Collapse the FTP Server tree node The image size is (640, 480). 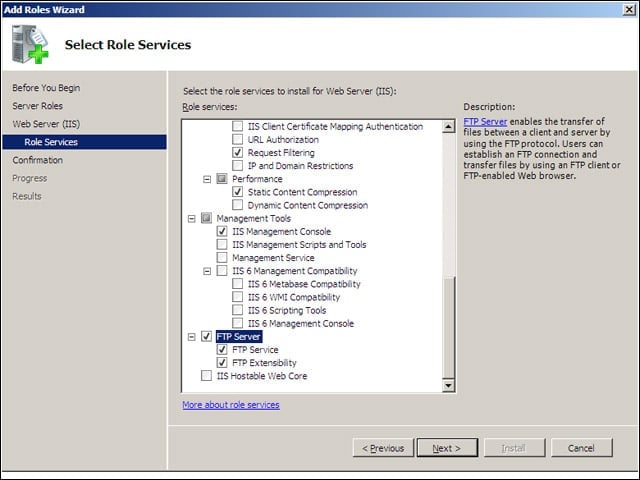191,337
